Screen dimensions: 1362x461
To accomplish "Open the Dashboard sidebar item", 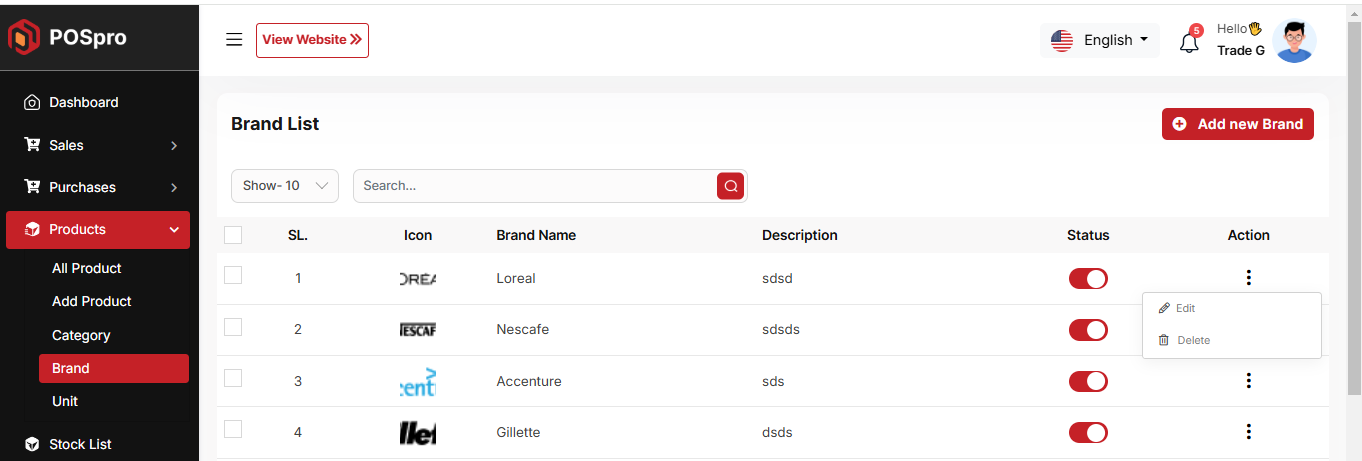I will [x=84, y=102].
